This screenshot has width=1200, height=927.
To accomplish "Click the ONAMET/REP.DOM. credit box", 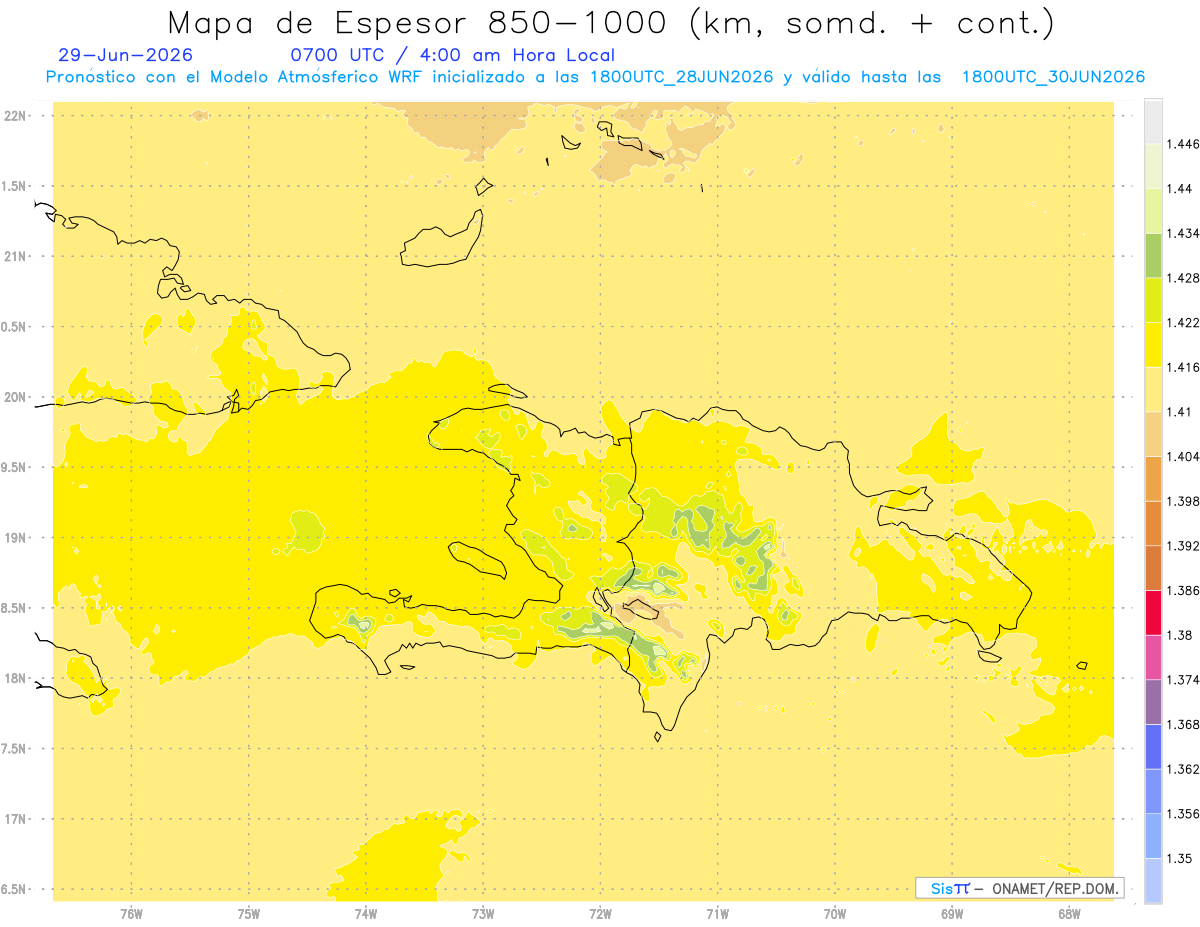I will (1019, 888).
